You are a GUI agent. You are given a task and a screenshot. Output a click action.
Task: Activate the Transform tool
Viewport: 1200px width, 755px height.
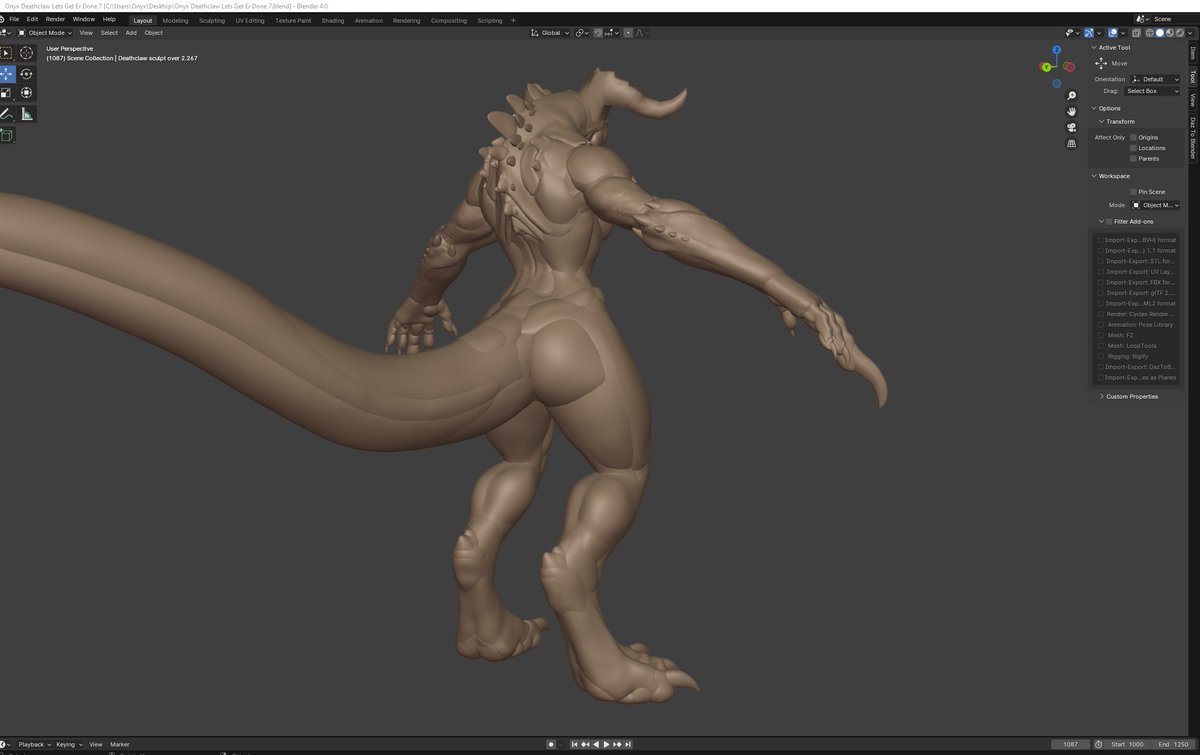(26, 92)
